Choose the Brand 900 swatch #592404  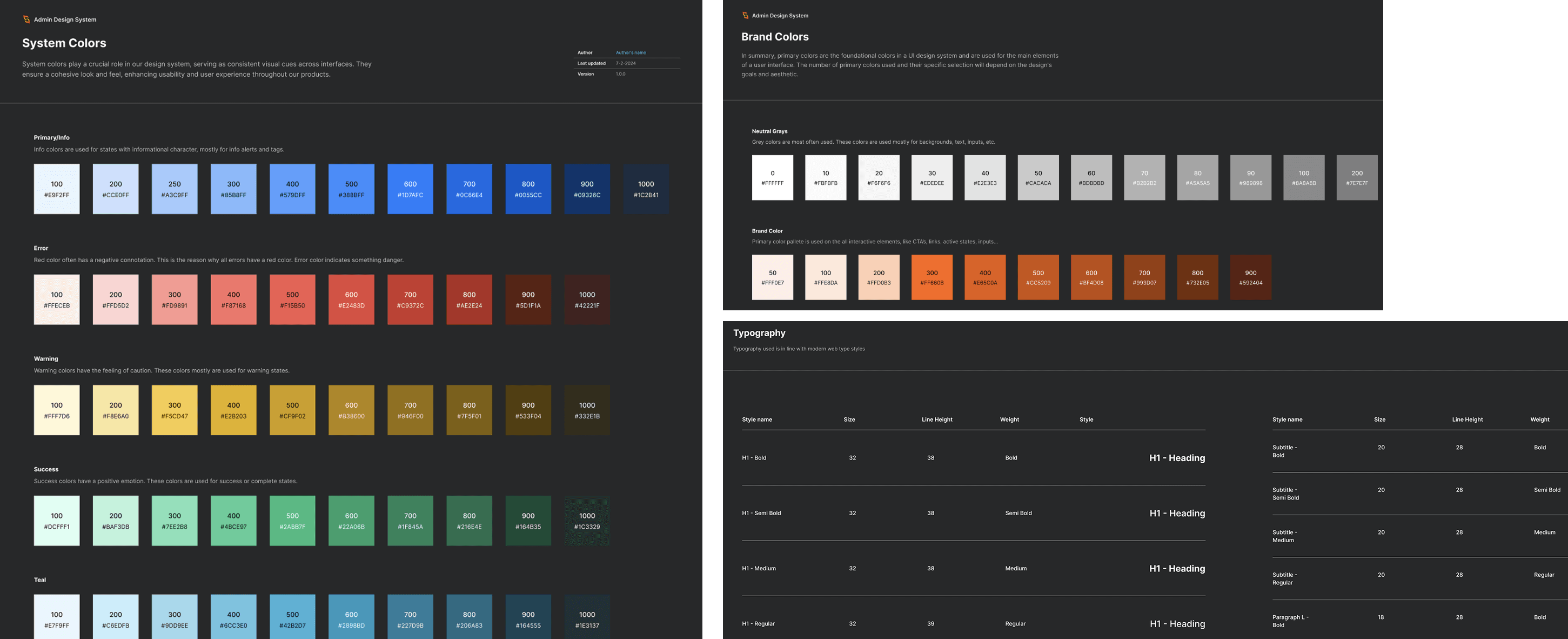1251,278
